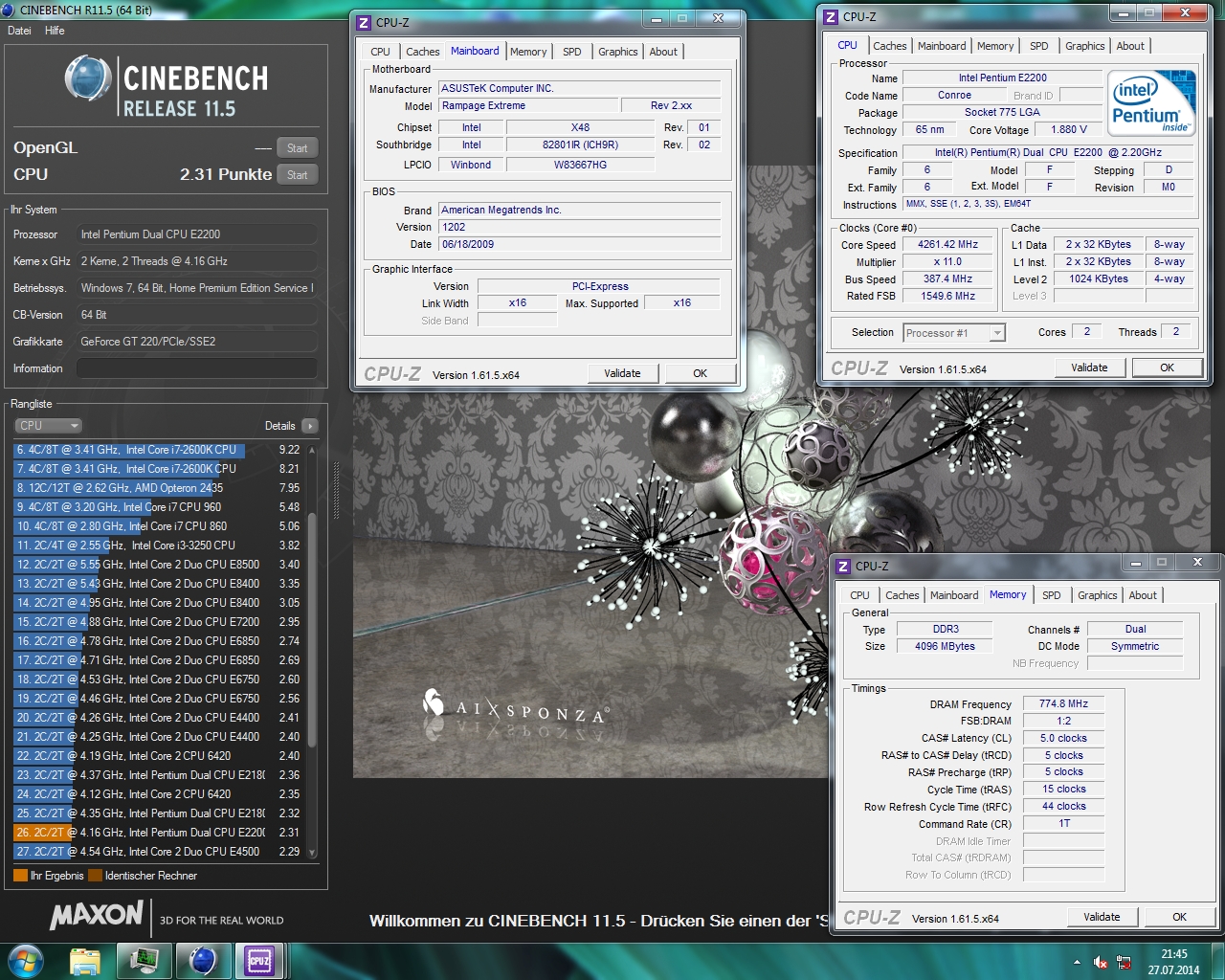Click the Information input field in Cinebench

point(196,368)
